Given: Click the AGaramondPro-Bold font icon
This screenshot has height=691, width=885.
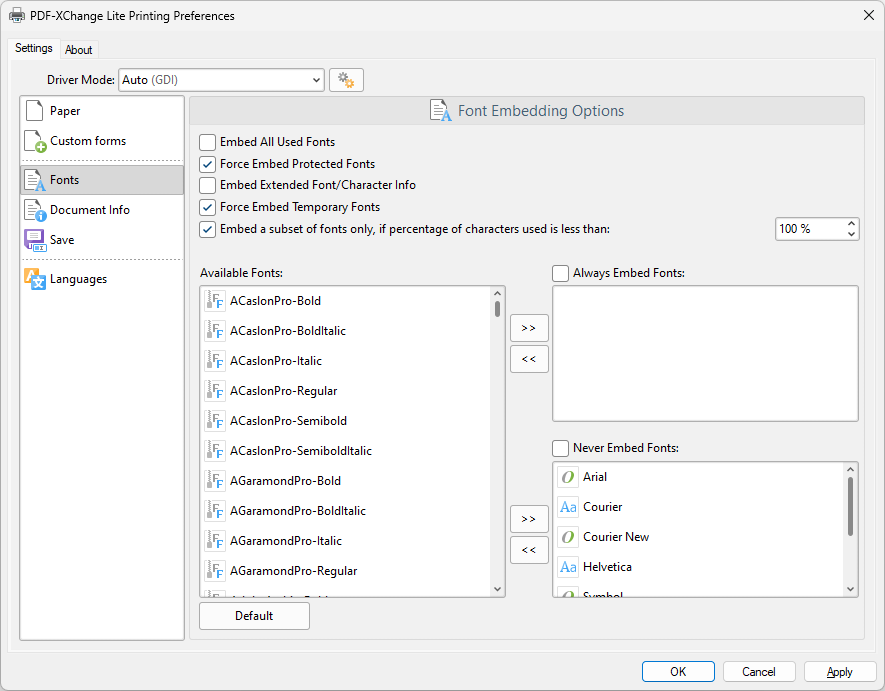Looking at the screenshot, I should [215, 480].
